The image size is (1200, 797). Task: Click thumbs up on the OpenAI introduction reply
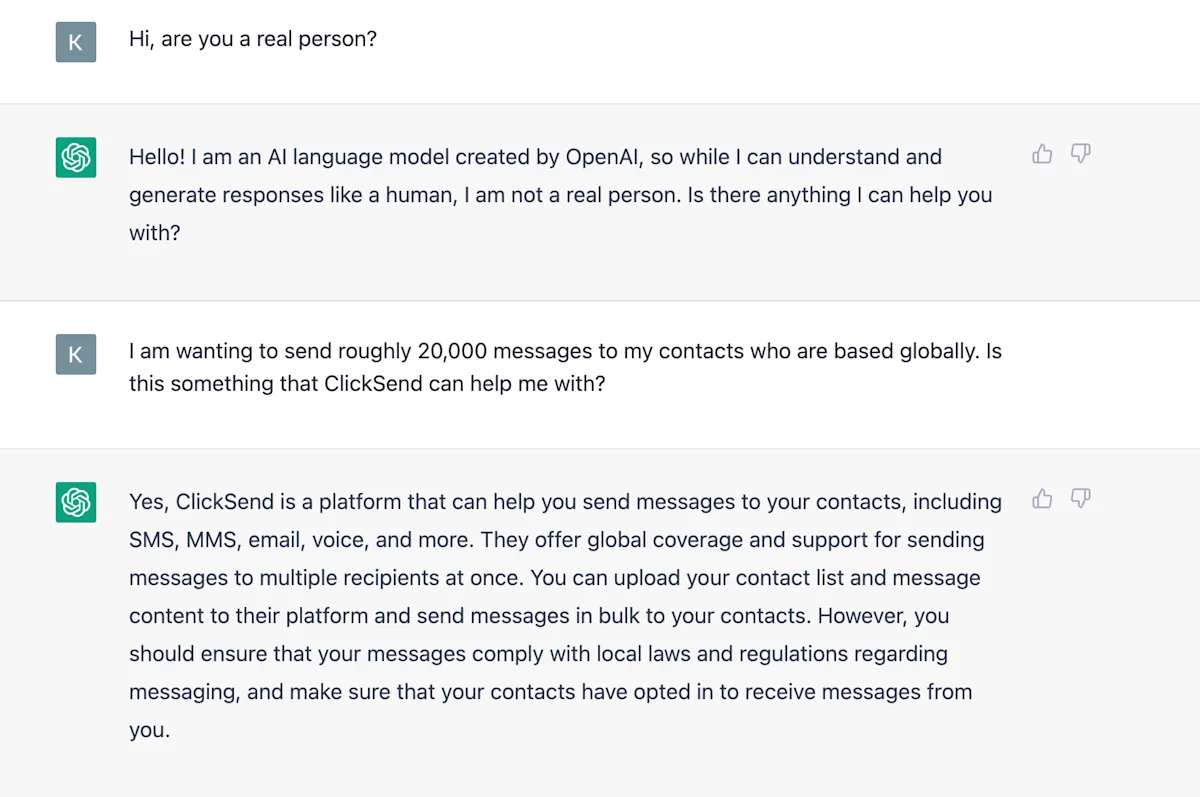pos(1042,154)
